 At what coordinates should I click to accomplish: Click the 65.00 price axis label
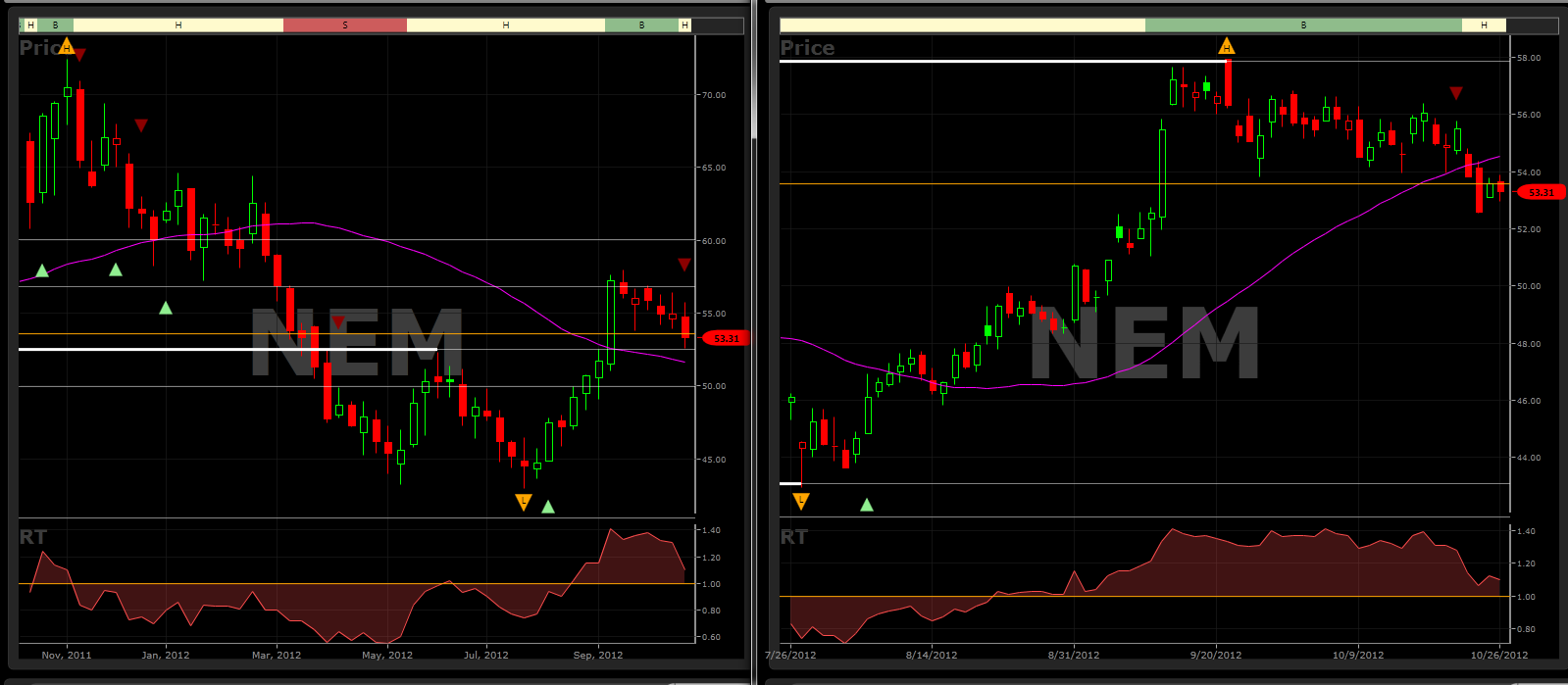pyautogui.click(x=713, y=168)
